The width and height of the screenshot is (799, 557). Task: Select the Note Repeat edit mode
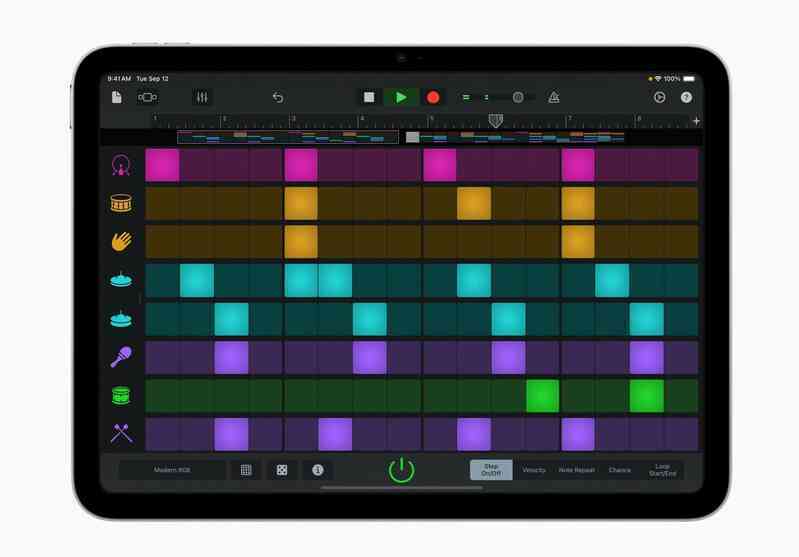pyautogui.click(x=576, y=470)
